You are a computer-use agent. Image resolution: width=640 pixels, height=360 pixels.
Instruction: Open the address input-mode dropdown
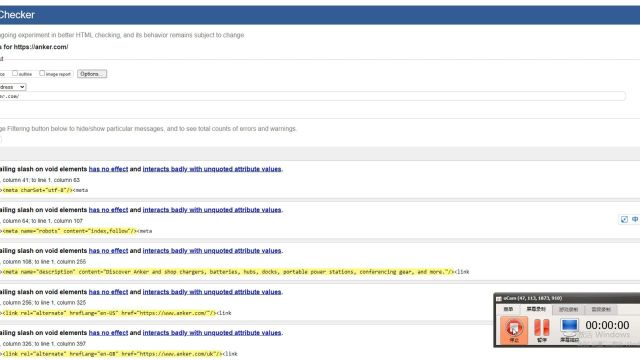(13, 87)
